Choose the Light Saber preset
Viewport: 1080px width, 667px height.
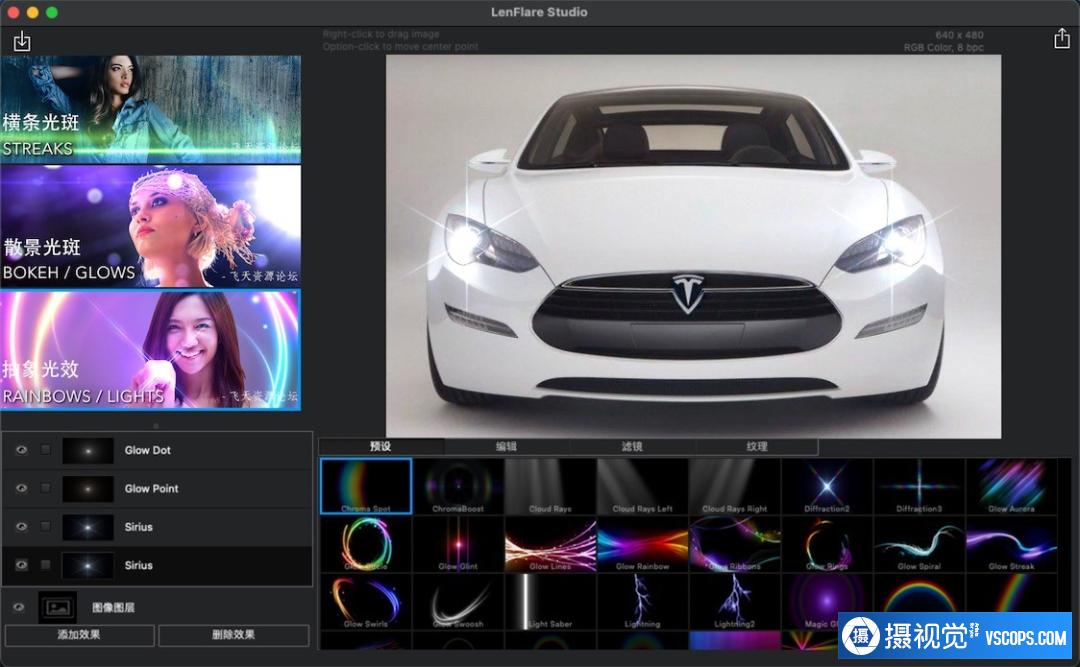pos(550,602)
